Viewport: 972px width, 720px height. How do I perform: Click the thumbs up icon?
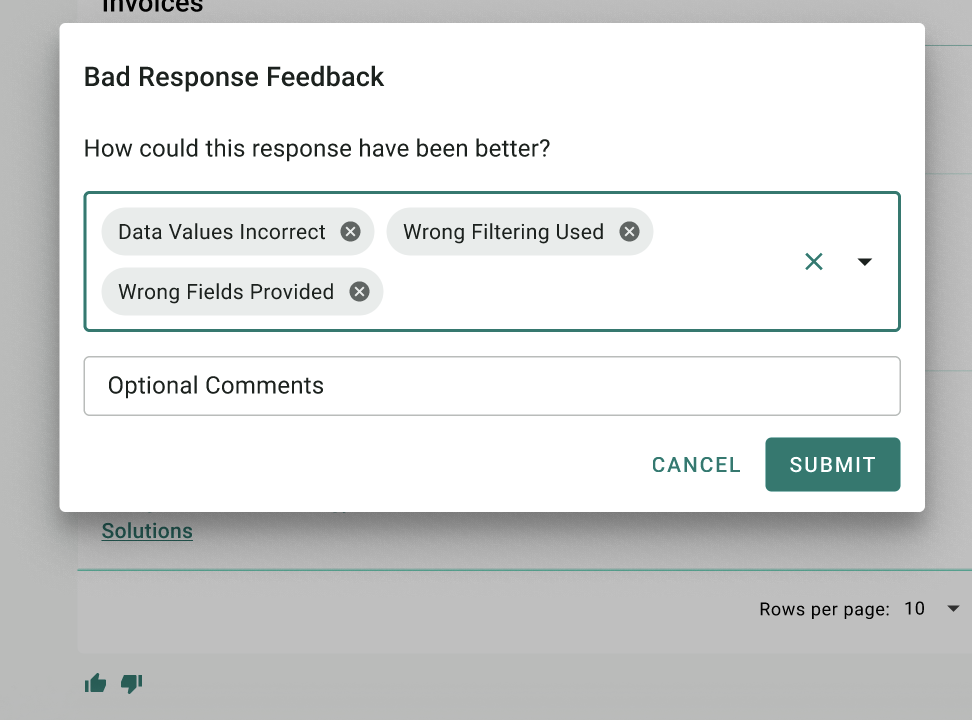(x=95, y=683)
